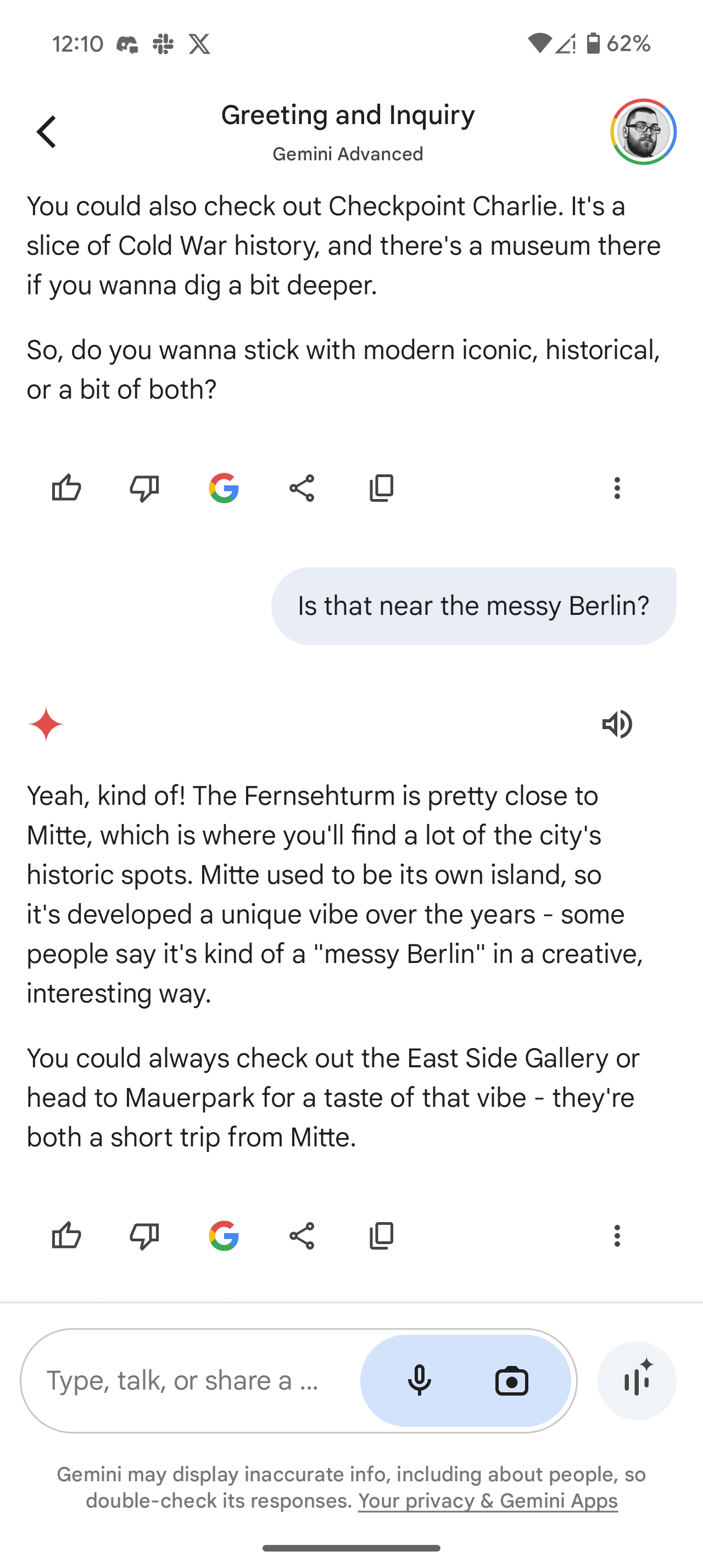Give thumbs up to the Mitte response
The width and height of the screenshot is (703, 1568).
point(66,1236)
